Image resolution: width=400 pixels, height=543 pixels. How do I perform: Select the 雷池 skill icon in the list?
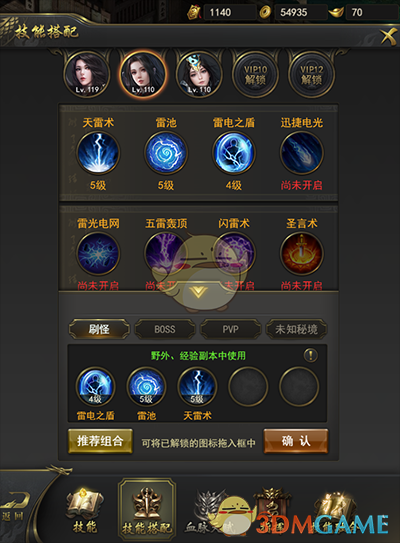166,153
